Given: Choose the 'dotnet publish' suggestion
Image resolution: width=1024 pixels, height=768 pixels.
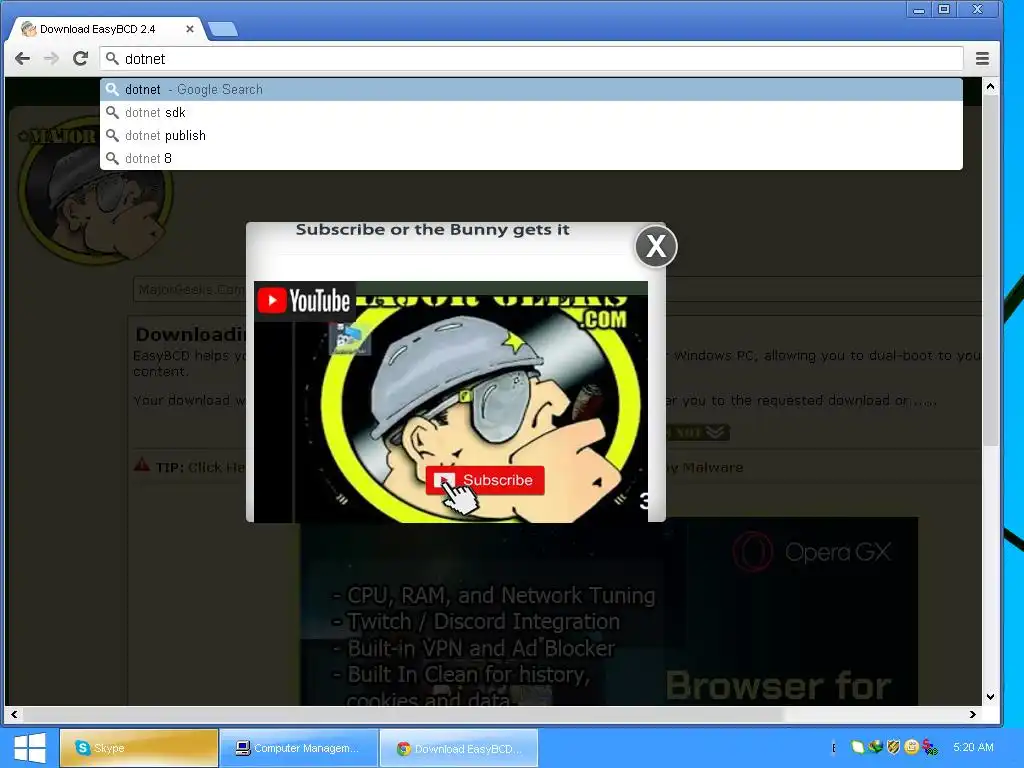Looking at the screenshot, I should click(532, 135).
